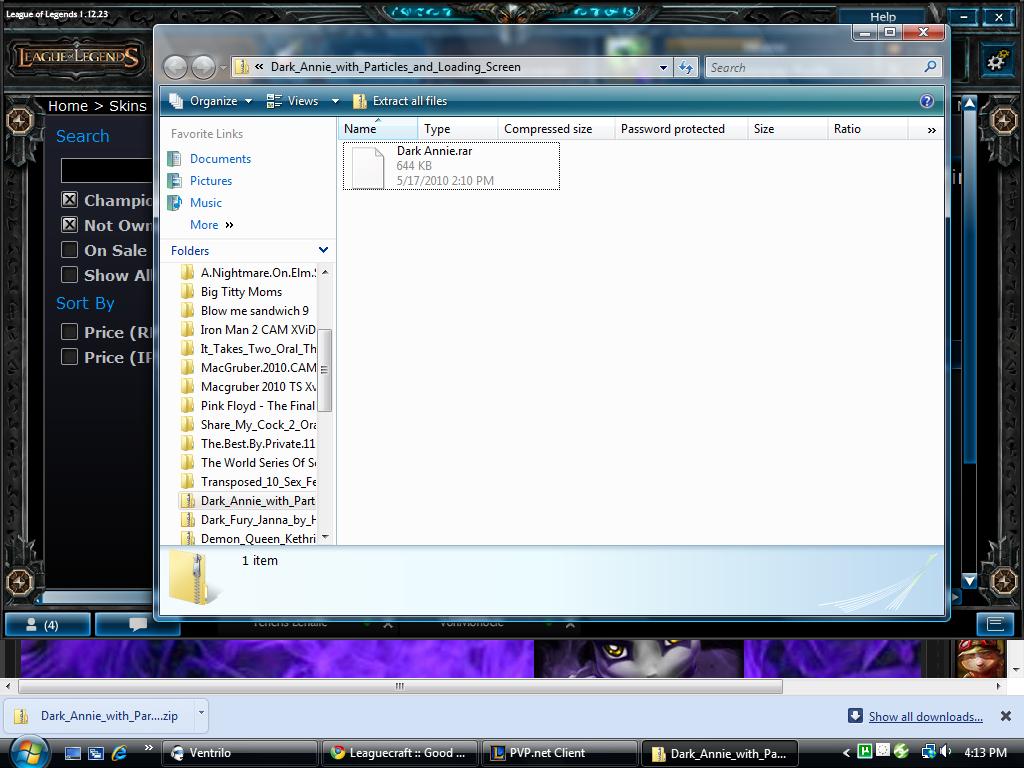Click the refresh button beside address bar

tap(686, 67)
